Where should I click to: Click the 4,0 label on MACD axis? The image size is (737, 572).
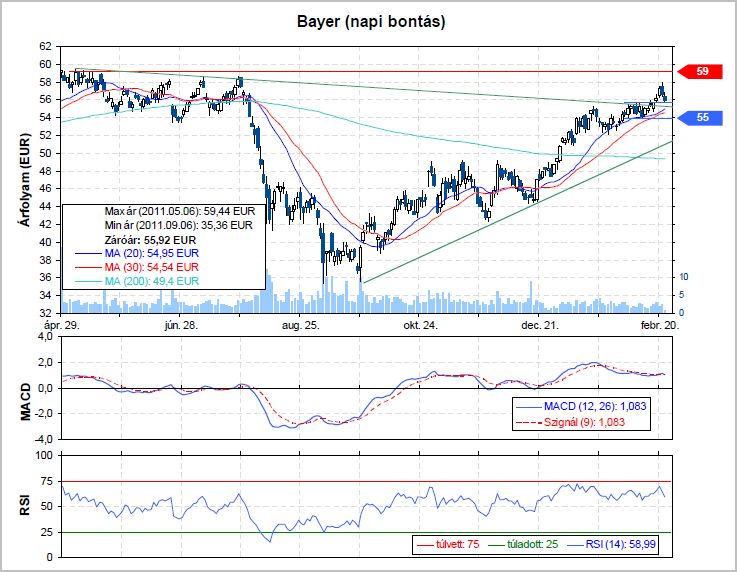(x=45, y=337)
